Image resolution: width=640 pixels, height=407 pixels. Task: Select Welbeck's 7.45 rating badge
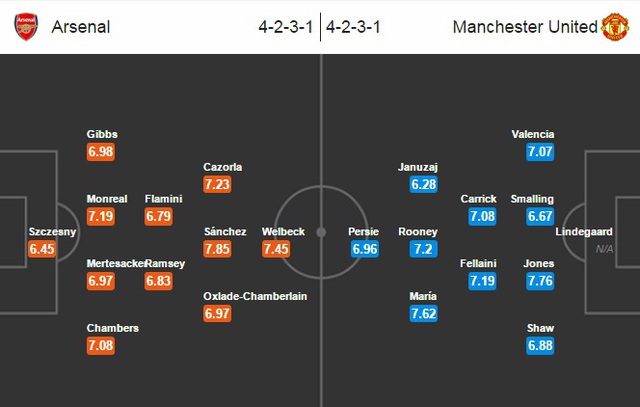(276, 249)
